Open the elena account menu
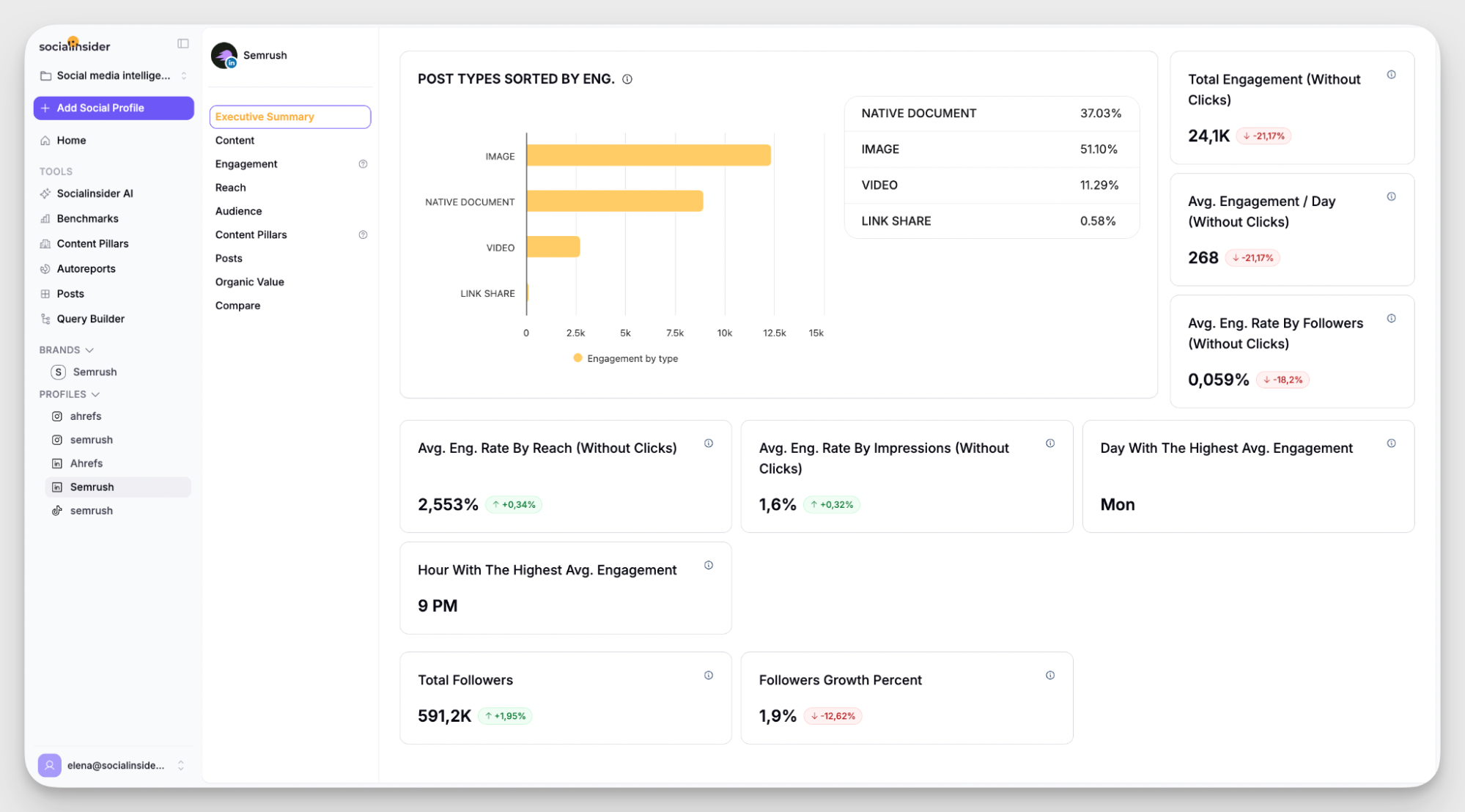The image size is (1465, 812). point(114,765)
